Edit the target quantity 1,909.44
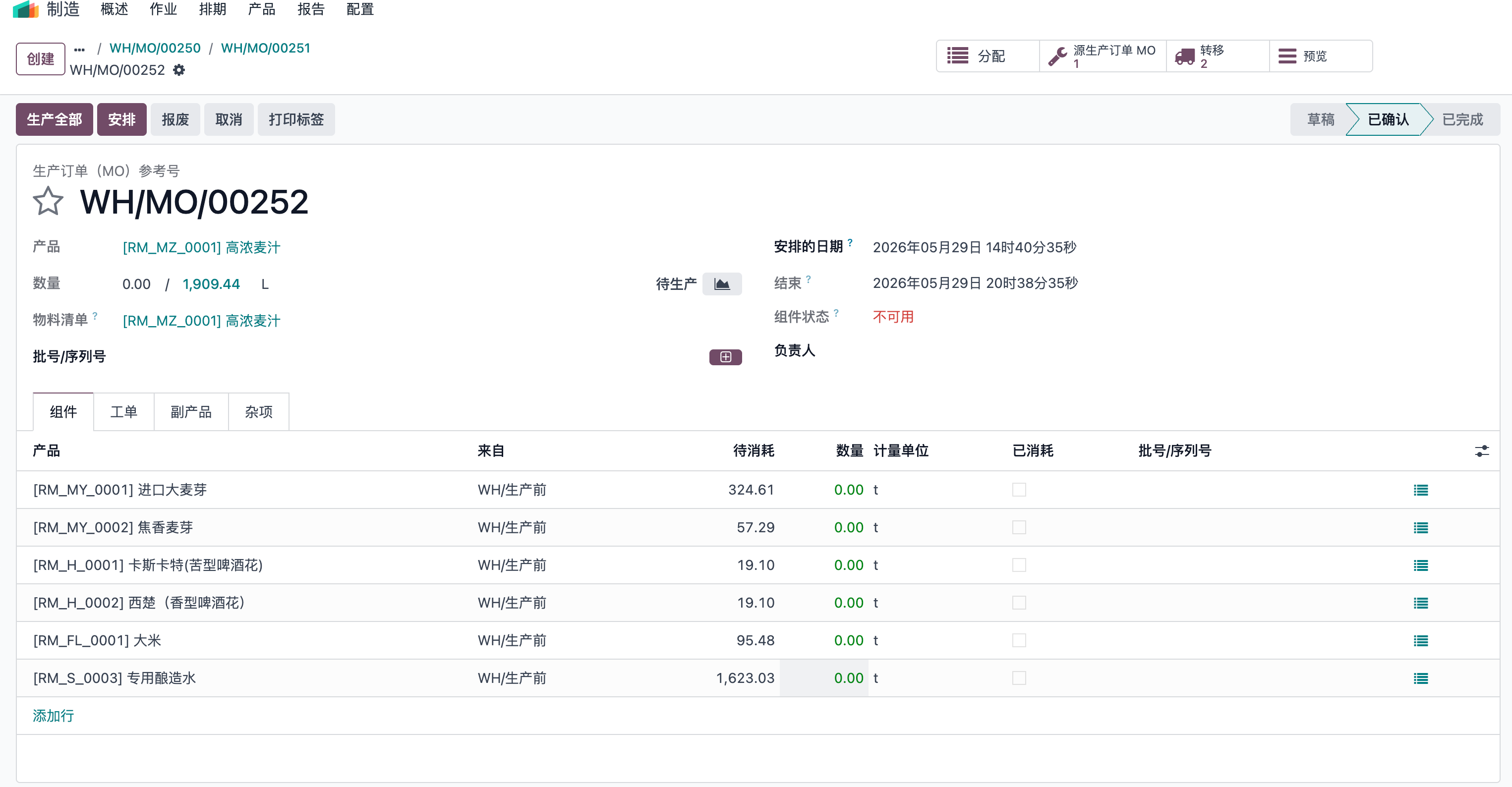Image resolution: width=1512 pixels, height=787 pixels. tap(211, 284)
